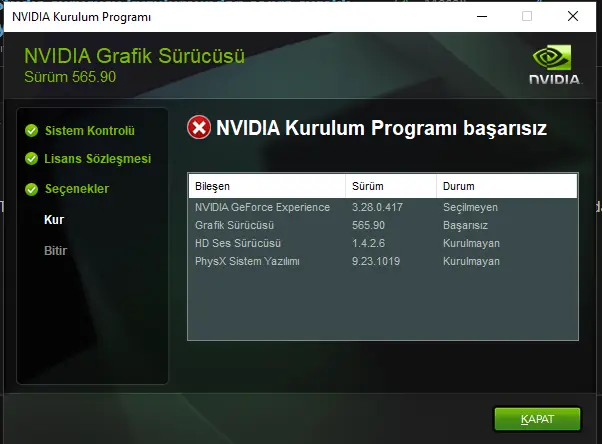Click Kurulmayan status for HD Ses Sürücüsü
This screenshot has width=602, height=444.
[471, 244]
